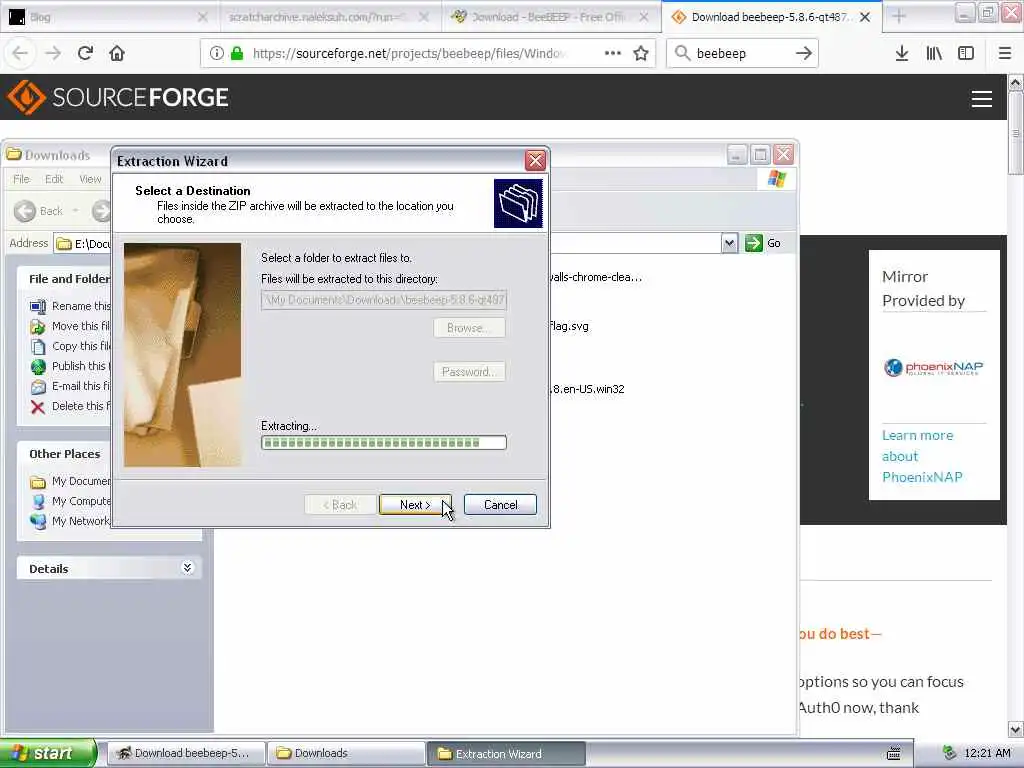
Task: Click Publish this file globe icon
Action: coord(38,366)
